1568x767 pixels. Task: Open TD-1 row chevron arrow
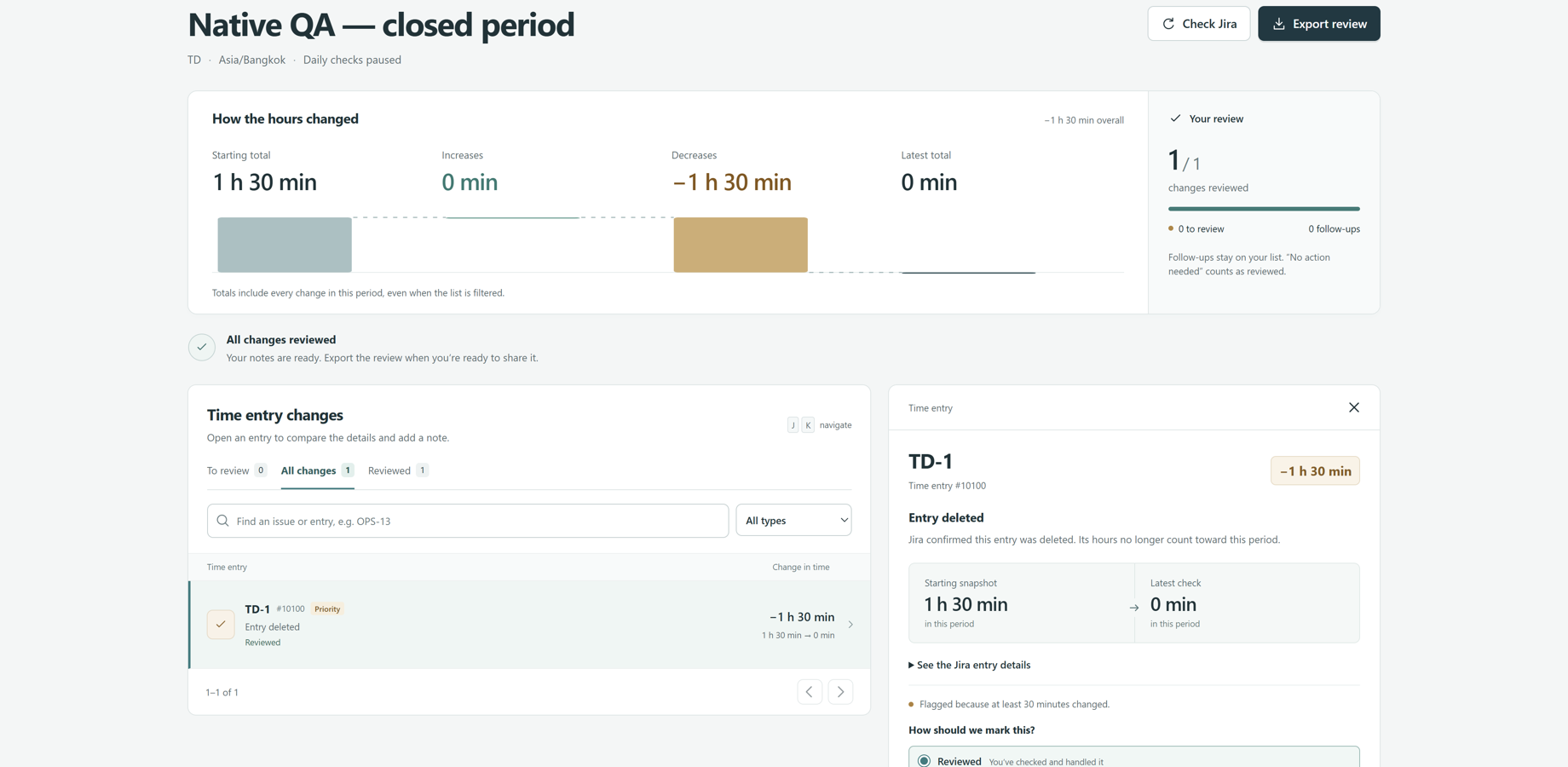coord(850,625)
